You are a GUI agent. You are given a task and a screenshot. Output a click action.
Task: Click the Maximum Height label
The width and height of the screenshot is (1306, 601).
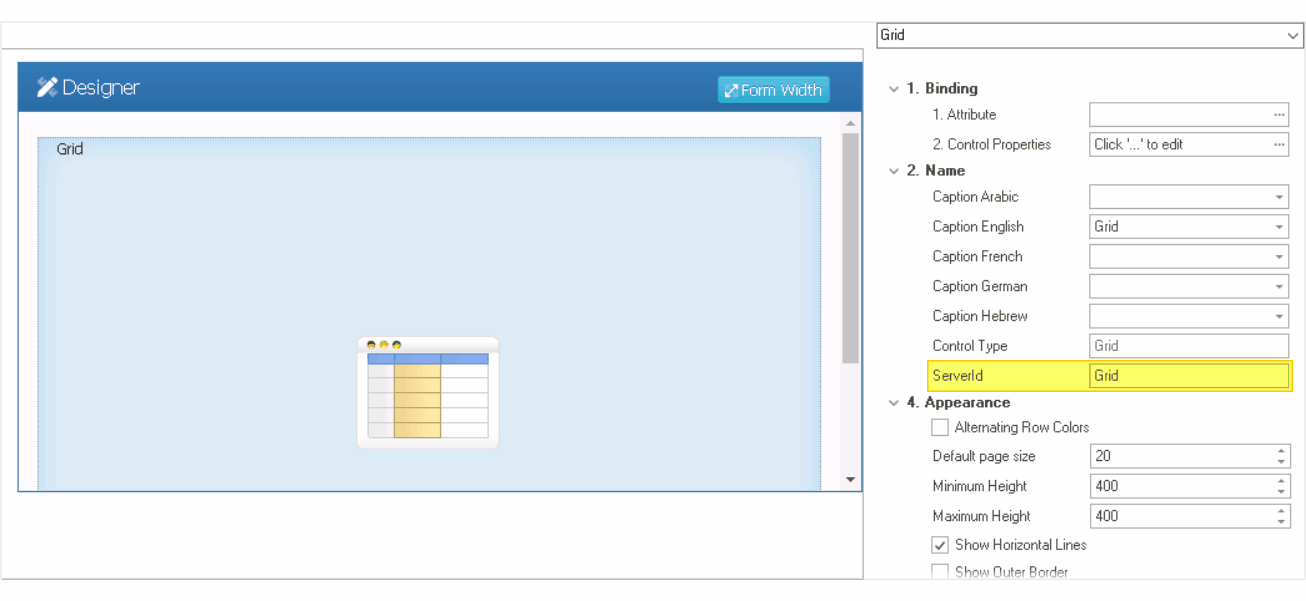pyautogui.click(x=982, y=516)
